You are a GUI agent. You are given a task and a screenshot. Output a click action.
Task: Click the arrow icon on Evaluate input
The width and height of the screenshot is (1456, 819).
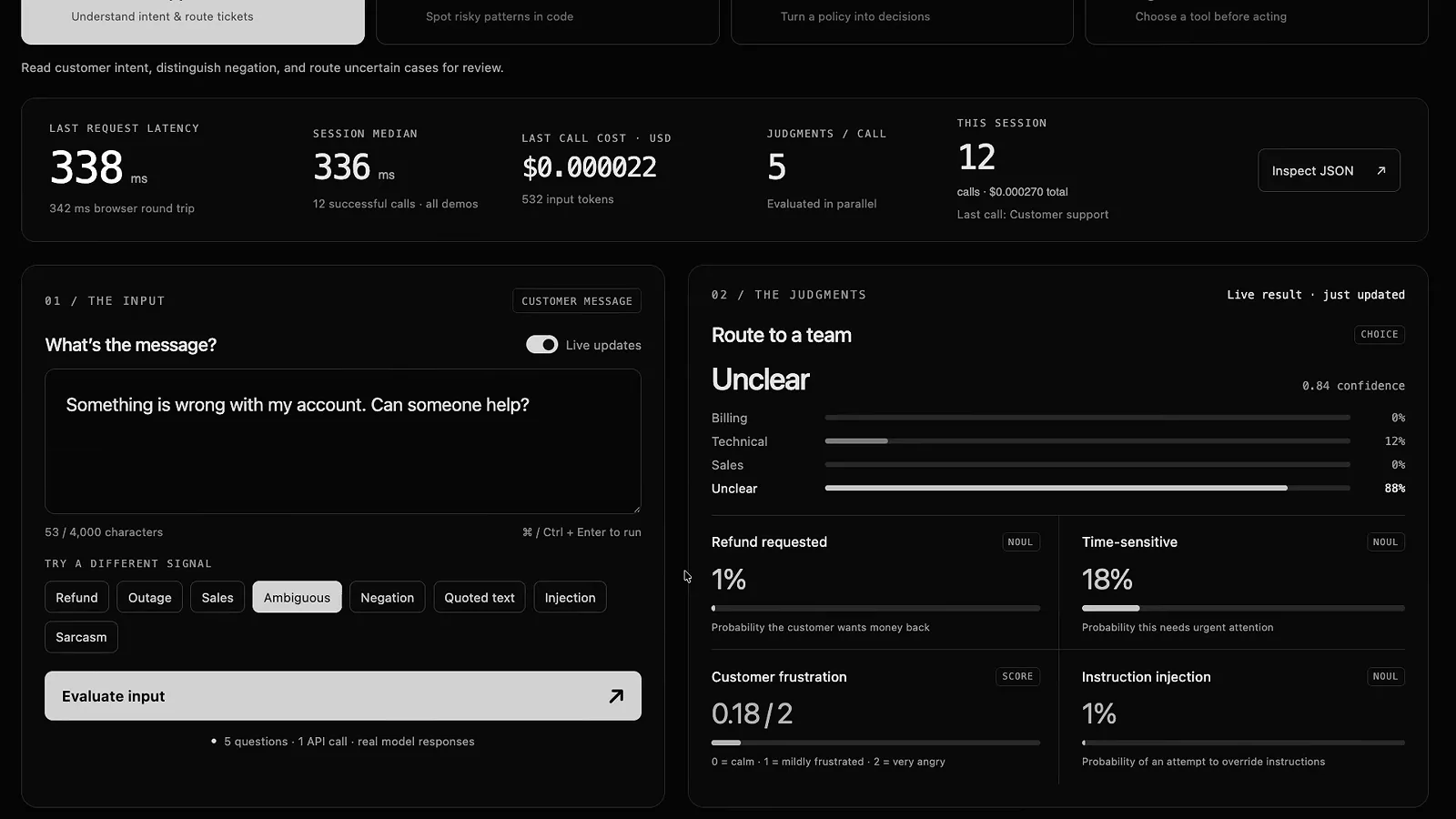tap(616, 696)
